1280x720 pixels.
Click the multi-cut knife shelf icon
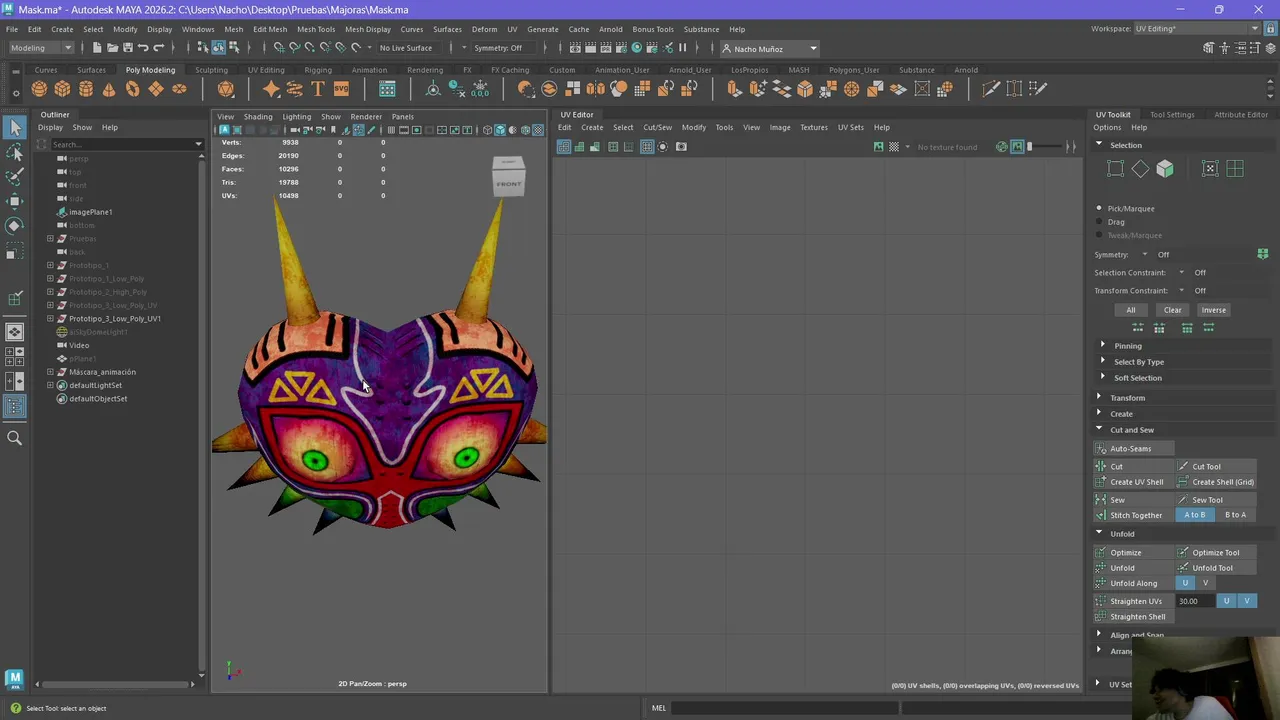click(x=991, y=89)
